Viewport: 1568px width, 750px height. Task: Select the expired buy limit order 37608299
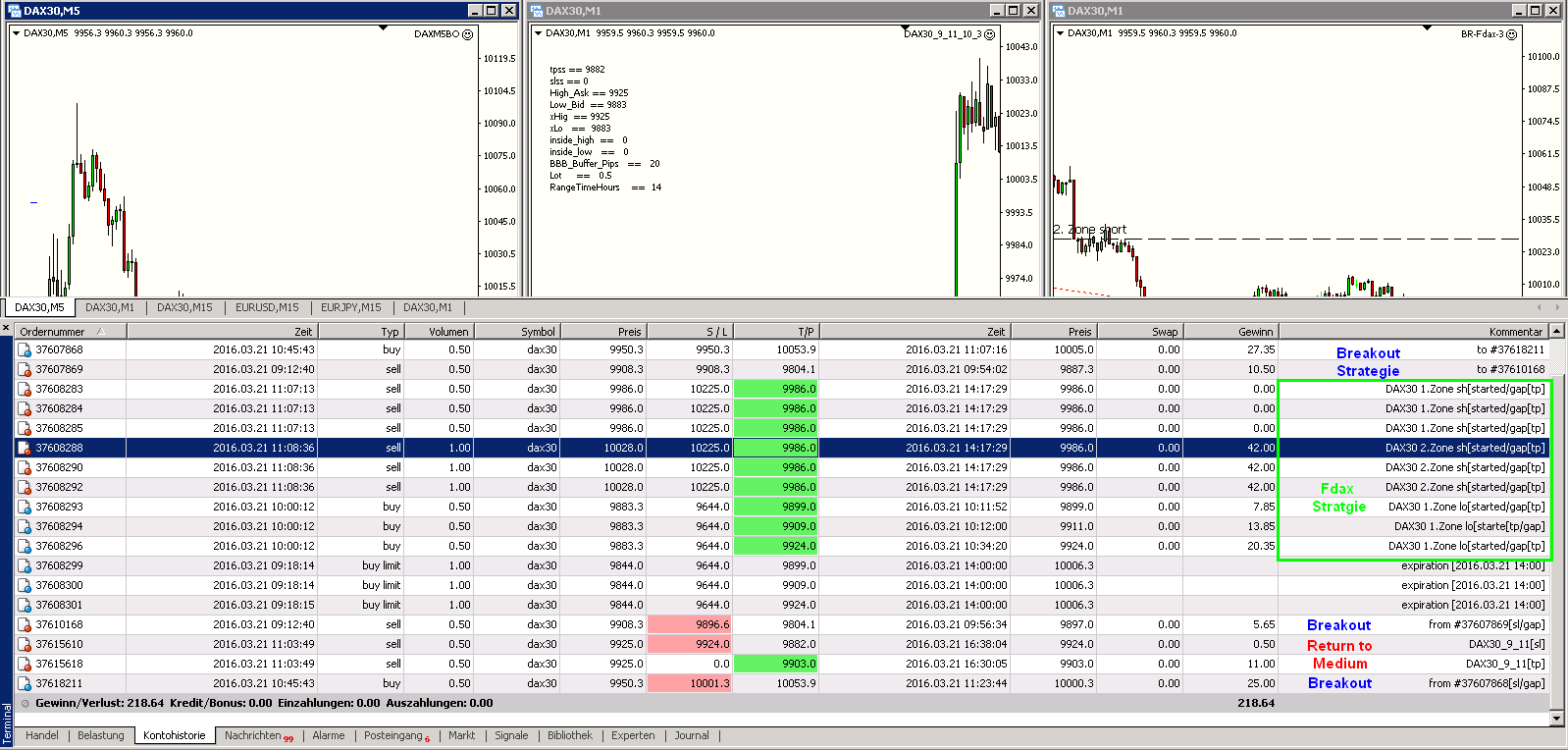(x=60, y=565)
